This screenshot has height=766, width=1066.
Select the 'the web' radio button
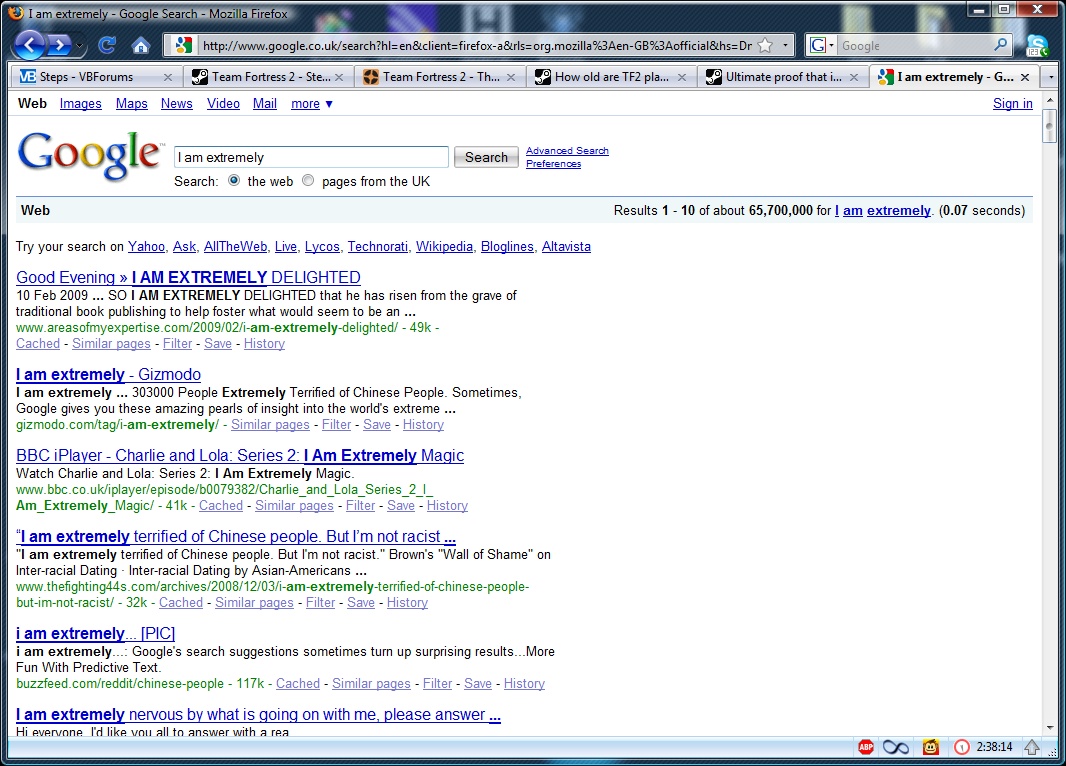tap(234, 180)
